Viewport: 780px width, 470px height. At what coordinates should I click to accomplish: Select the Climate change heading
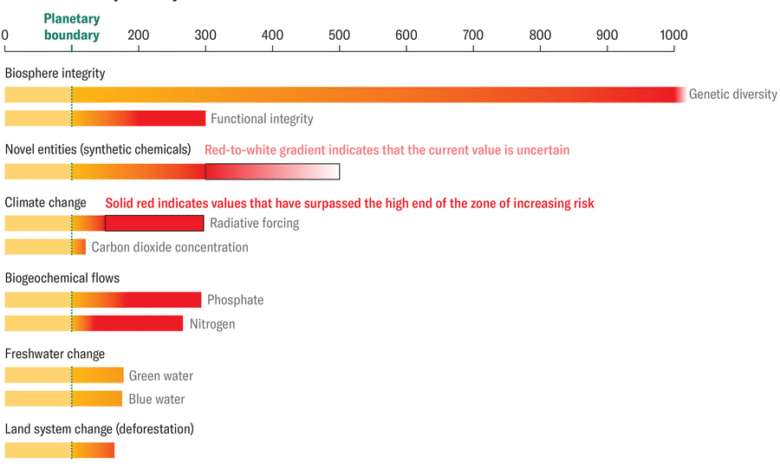click(x=46, y=202)
